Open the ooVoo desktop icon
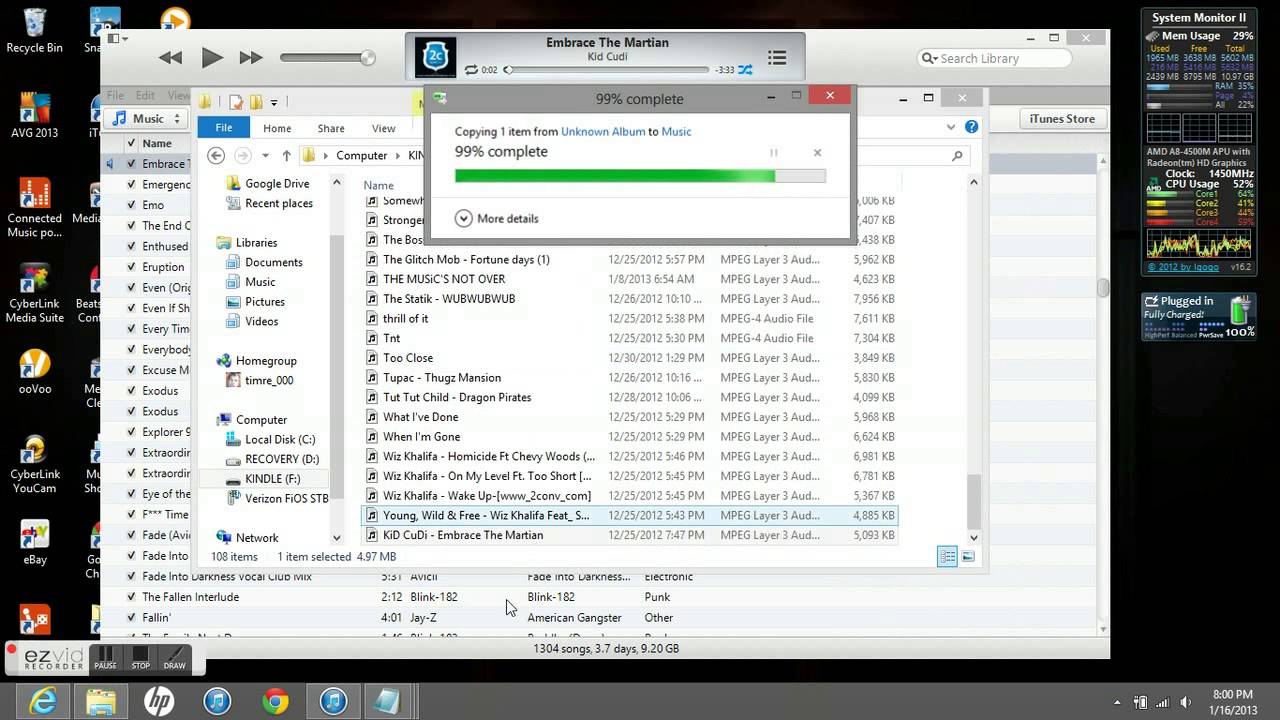This screenshot has width=1280, height=720. click(34, 372)
